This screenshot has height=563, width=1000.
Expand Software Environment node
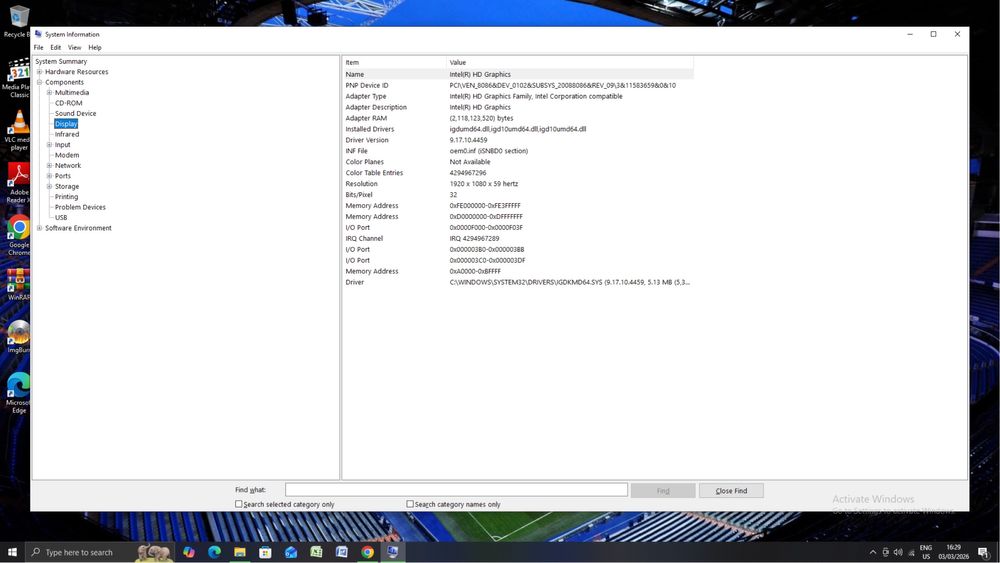point(40,228)
